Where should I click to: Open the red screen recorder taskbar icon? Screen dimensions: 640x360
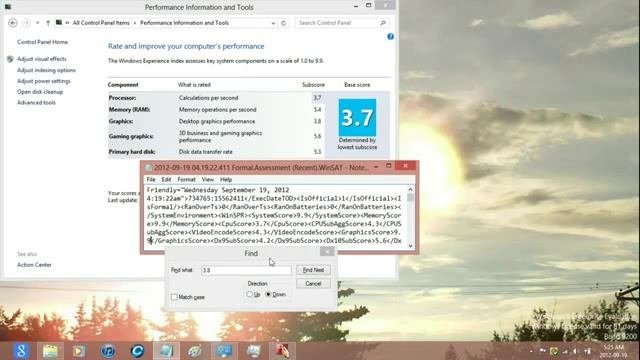282,351
